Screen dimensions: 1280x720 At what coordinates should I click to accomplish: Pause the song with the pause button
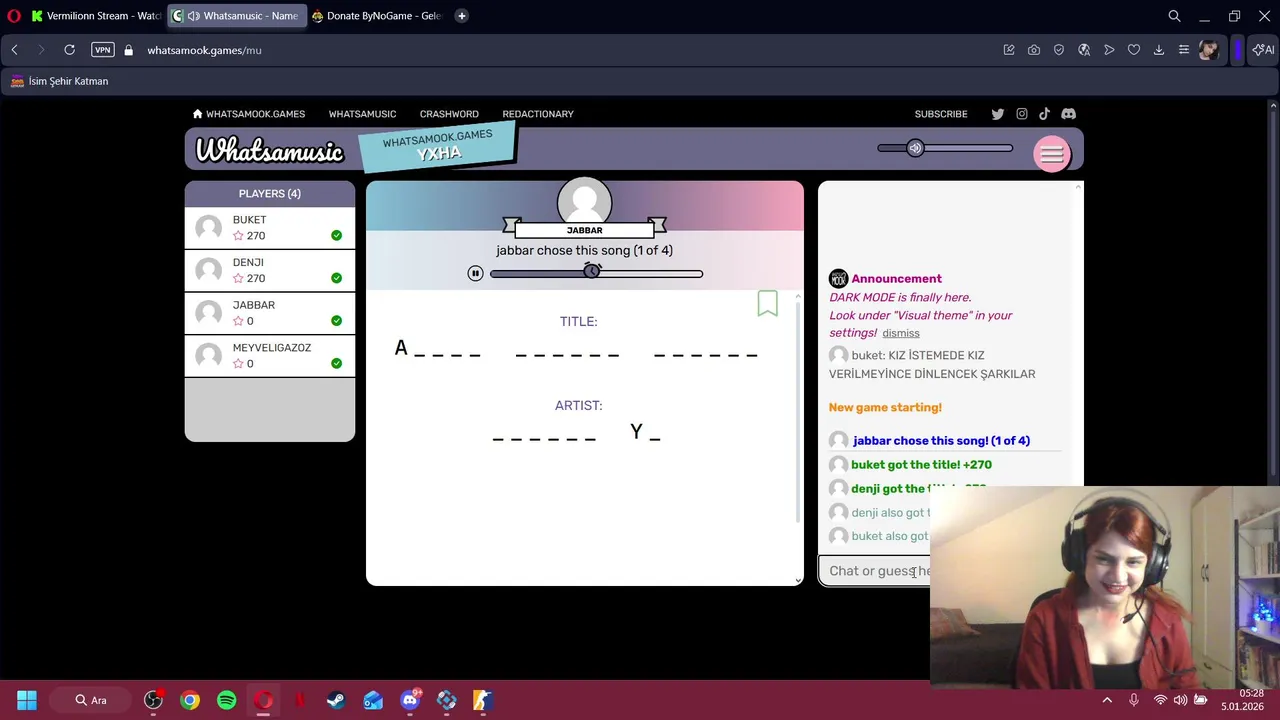pos(475,273)
